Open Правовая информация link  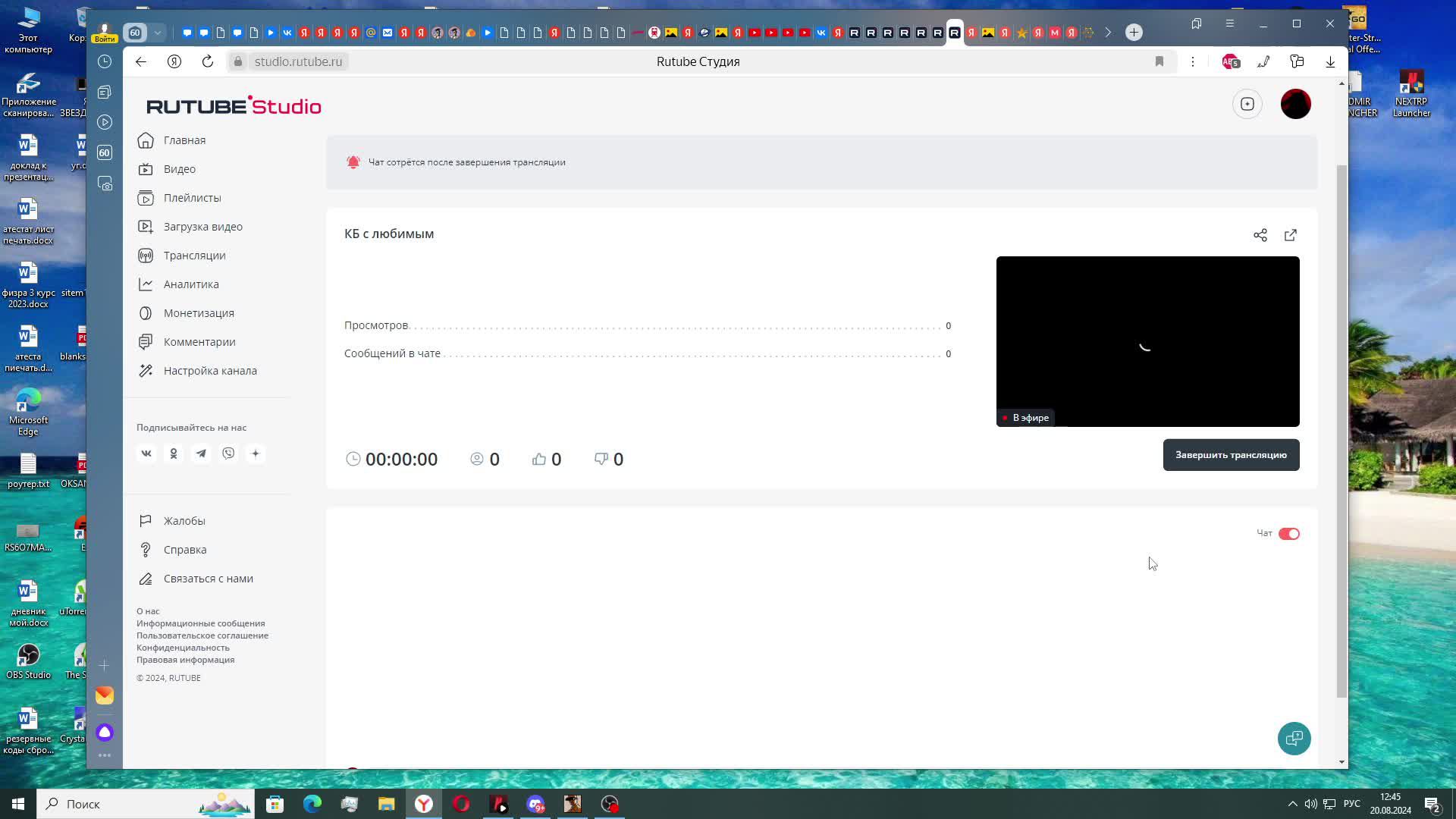click(x=186, y=660)
